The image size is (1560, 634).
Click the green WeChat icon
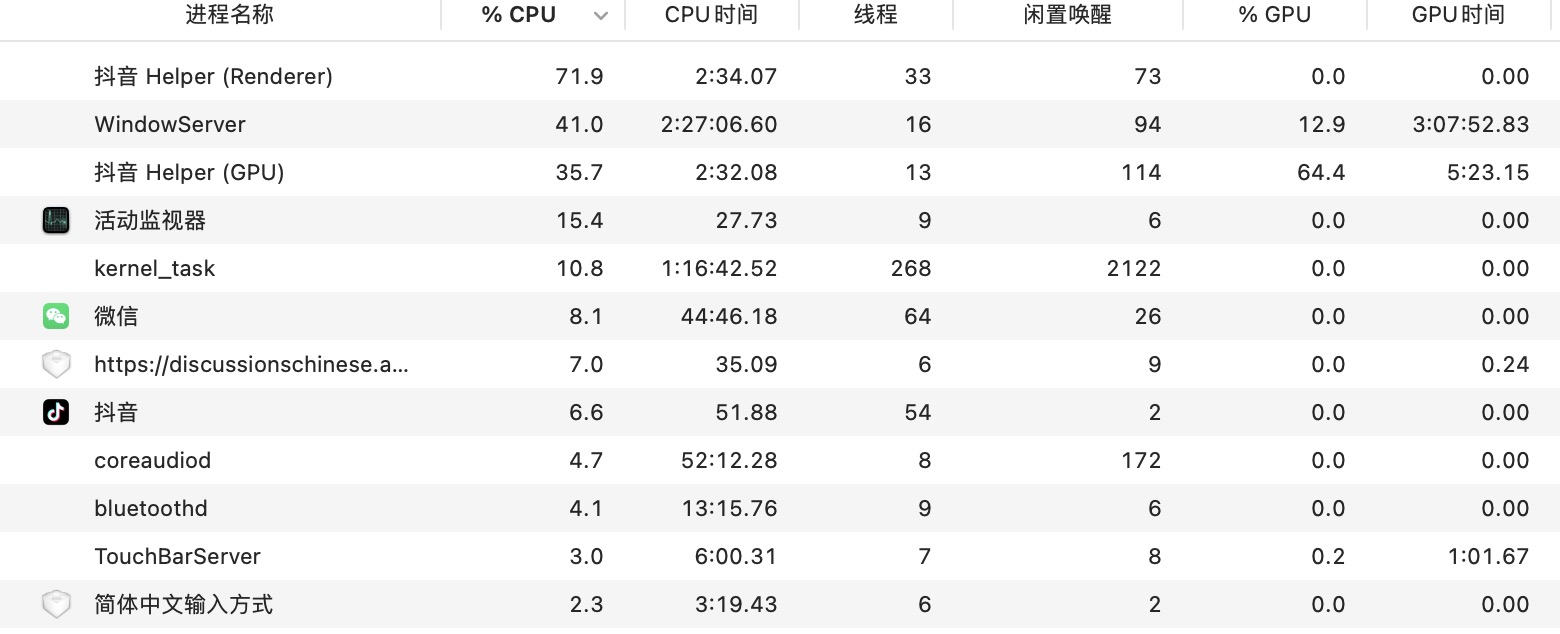coord(56,317)
